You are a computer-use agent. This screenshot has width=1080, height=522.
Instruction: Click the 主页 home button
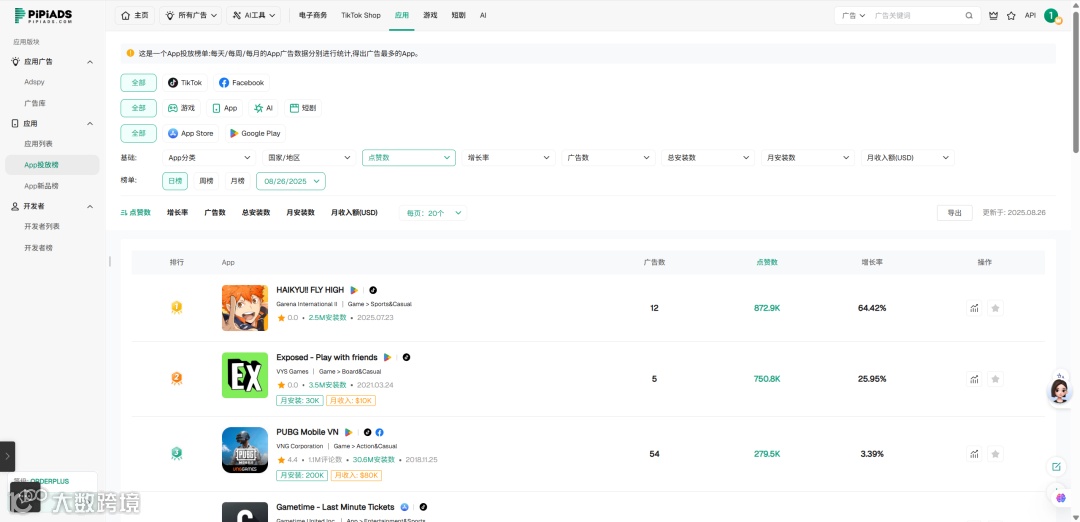click(x=135, y=15)
